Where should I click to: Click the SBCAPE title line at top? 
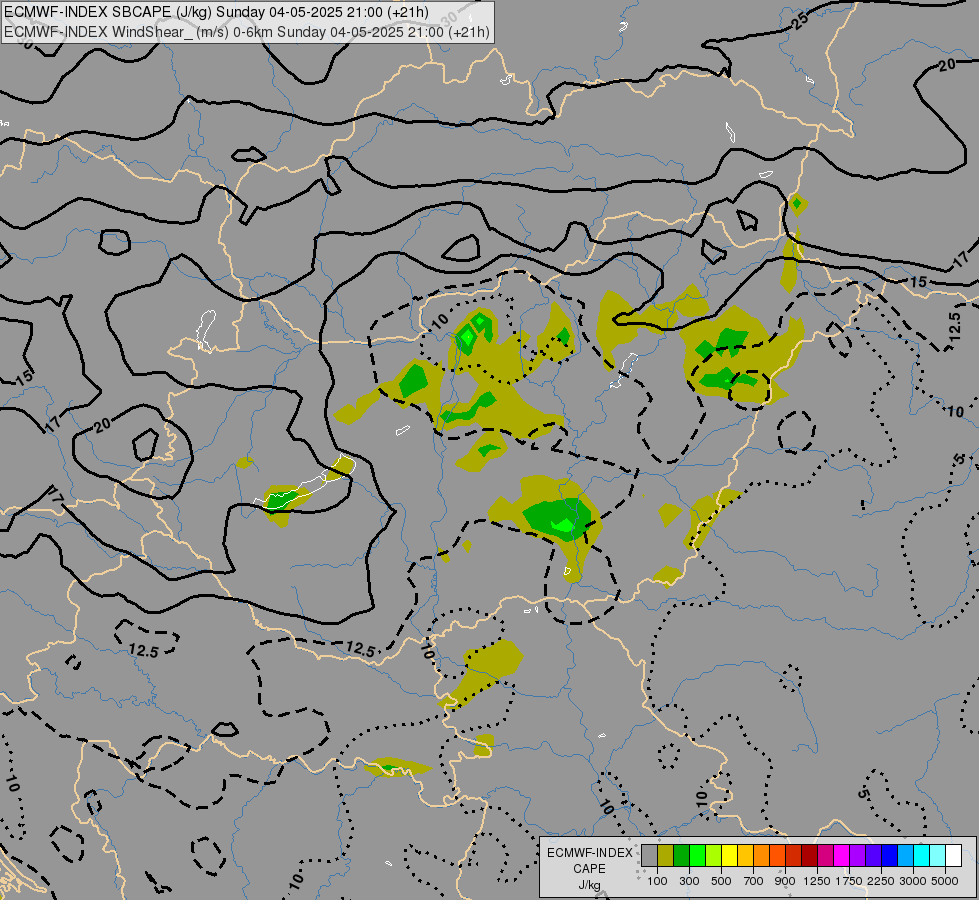[216, 12]
